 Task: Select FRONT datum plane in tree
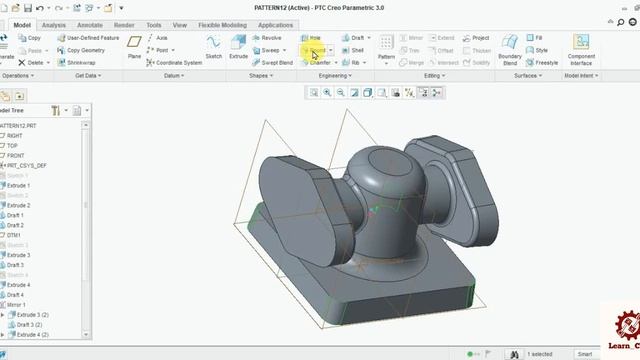click(13, 156)
